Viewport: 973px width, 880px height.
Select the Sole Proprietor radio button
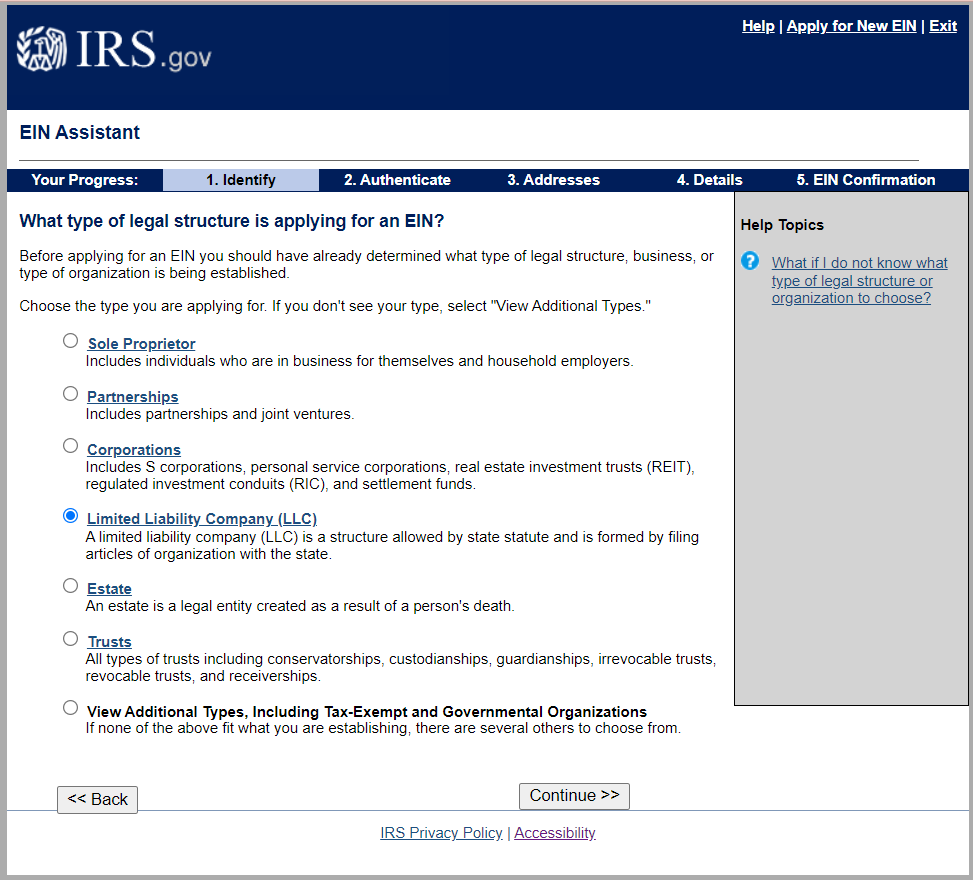click(70, 340)
